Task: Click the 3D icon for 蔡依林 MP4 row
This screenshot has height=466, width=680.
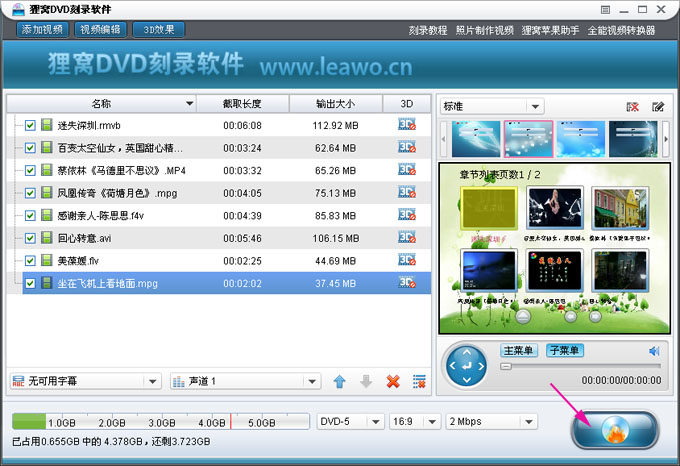Action: coord(407,170)
